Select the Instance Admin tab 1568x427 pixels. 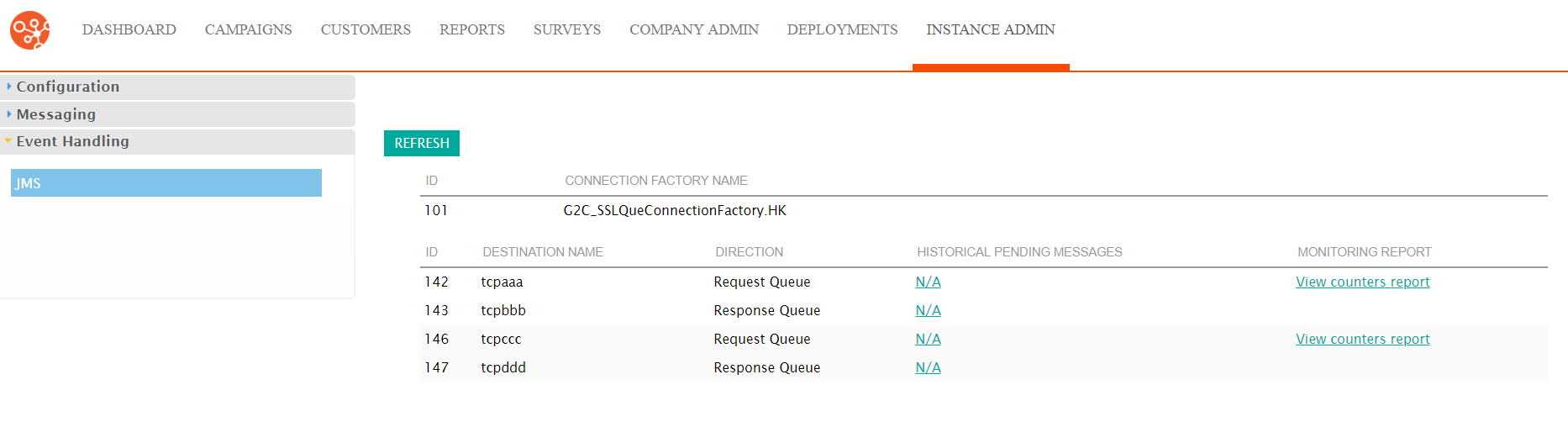(x=991, y=30)
